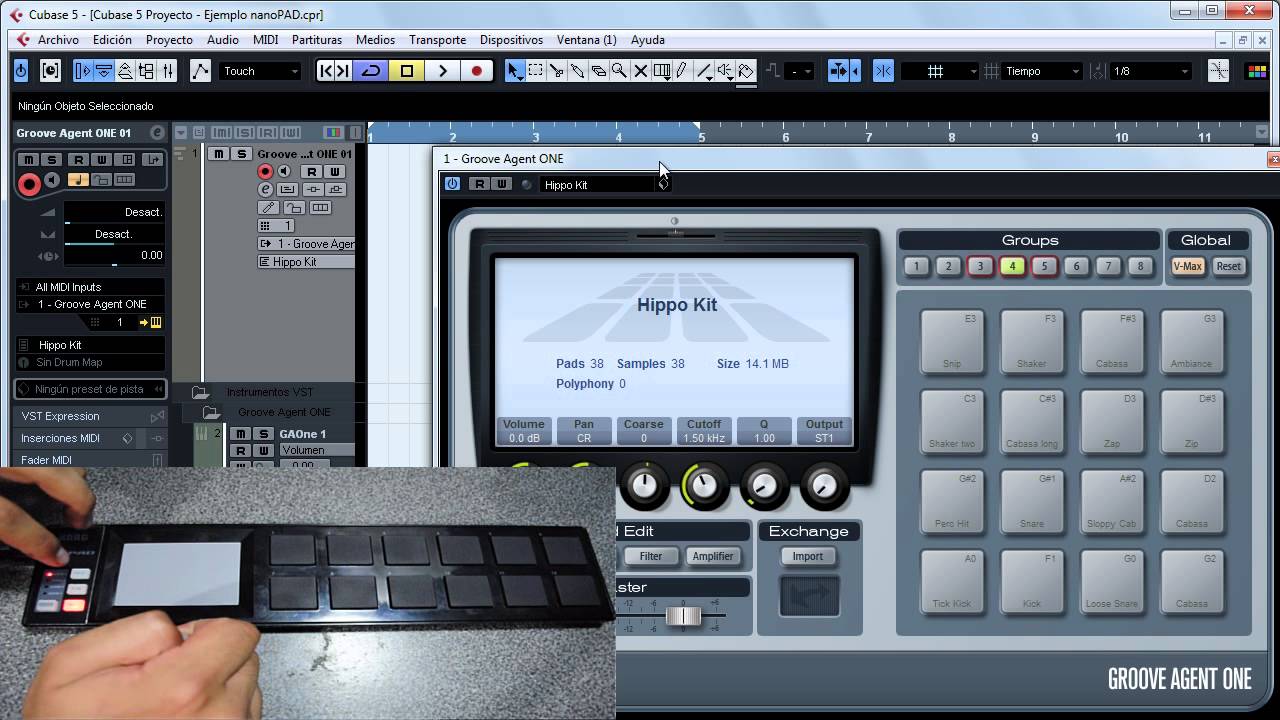The image size is (1280, 720).
Task: Solo Groove Agent ONE 01 track list S
Action: point(241,154)
